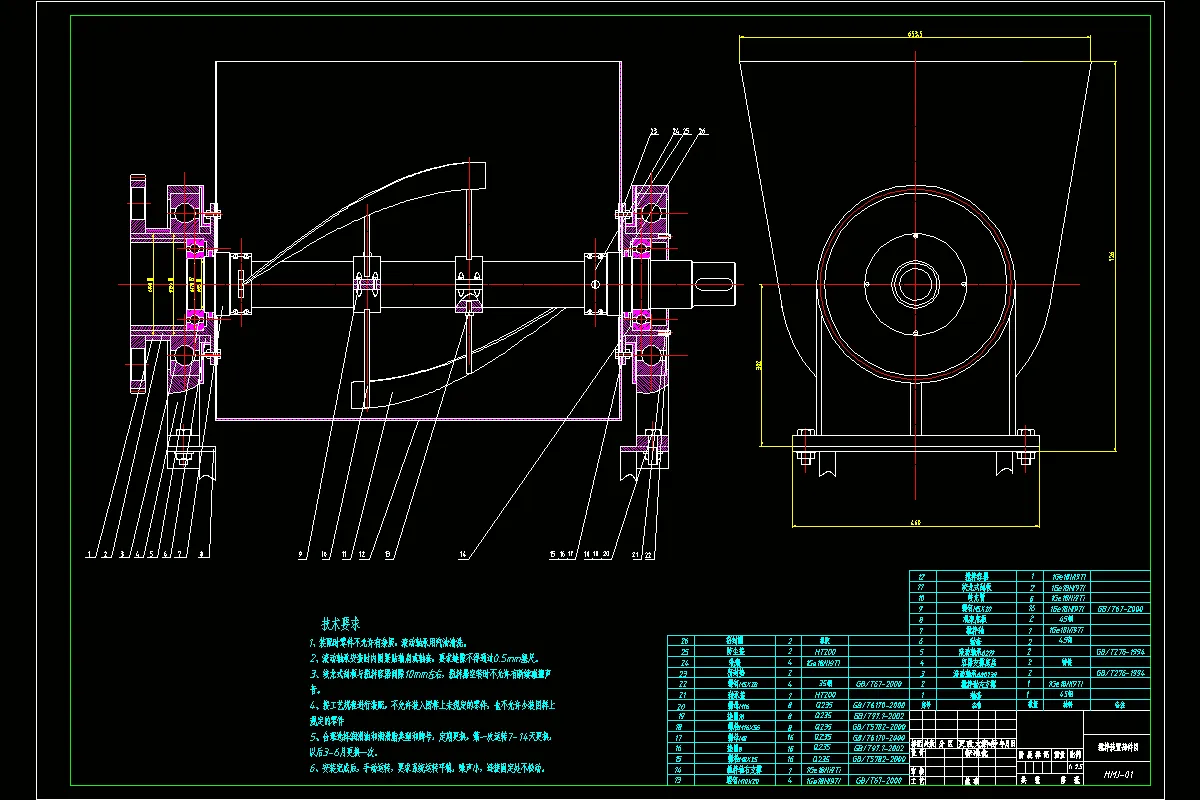Click balloon label '1' at bottom left
Viewport: 1200px width, 800px height.
[89, 553]
